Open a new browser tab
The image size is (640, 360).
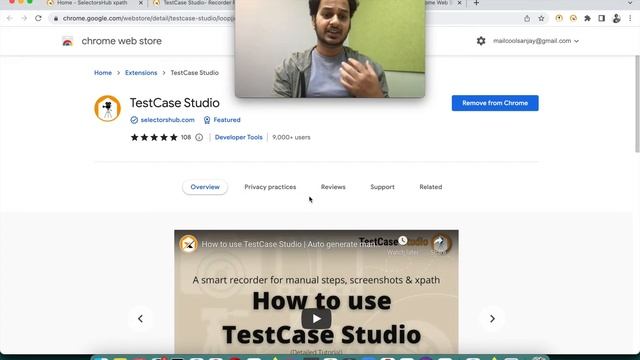[x=476, y=3]
